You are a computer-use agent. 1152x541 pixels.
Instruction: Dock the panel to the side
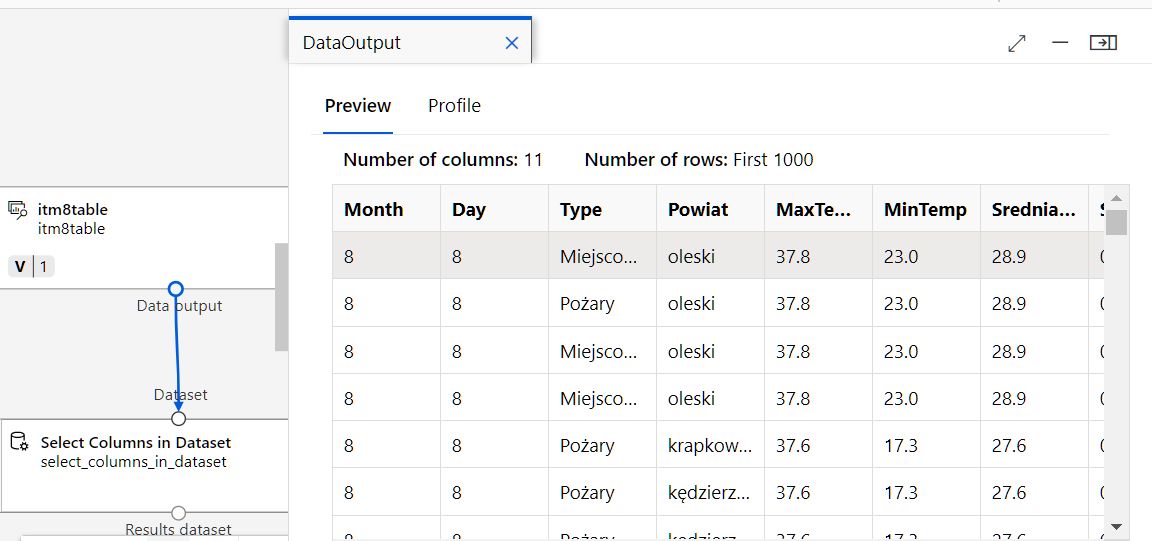click(x=1103, y=43)
